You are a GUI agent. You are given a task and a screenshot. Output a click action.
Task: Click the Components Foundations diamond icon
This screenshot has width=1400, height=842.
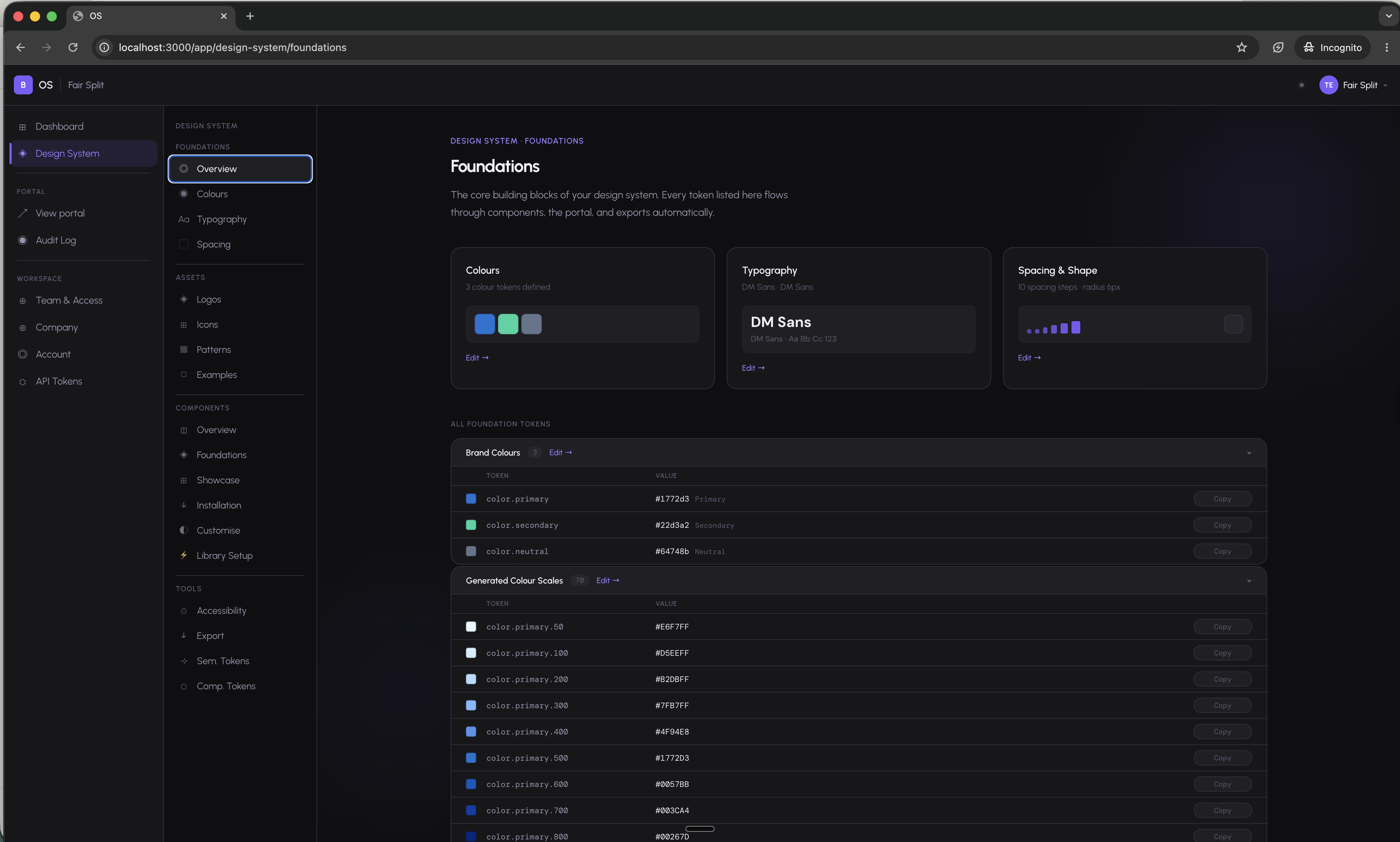184,455
